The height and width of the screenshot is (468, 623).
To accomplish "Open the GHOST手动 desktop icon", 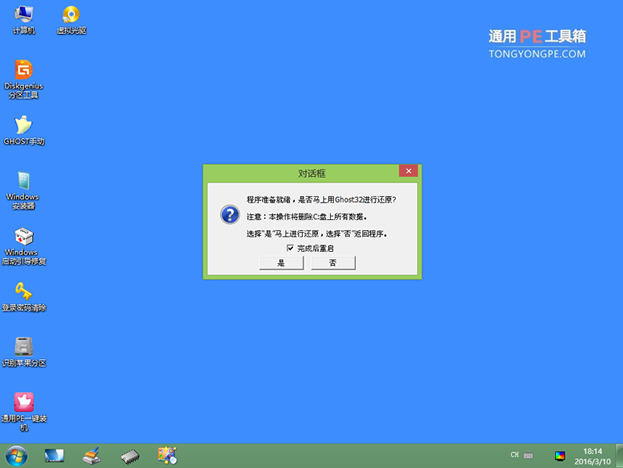I will [21, 127].
